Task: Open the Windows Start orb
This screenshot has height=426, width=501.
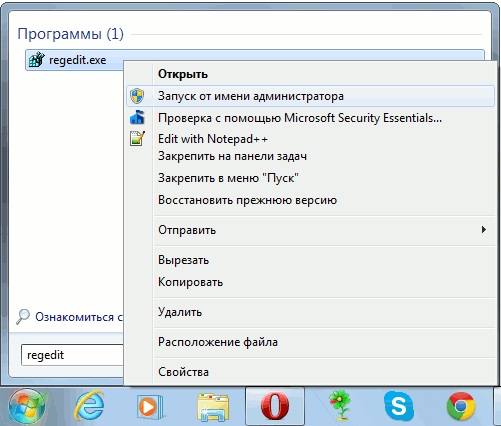Action: pyautogui.click(x=27, y=407)
